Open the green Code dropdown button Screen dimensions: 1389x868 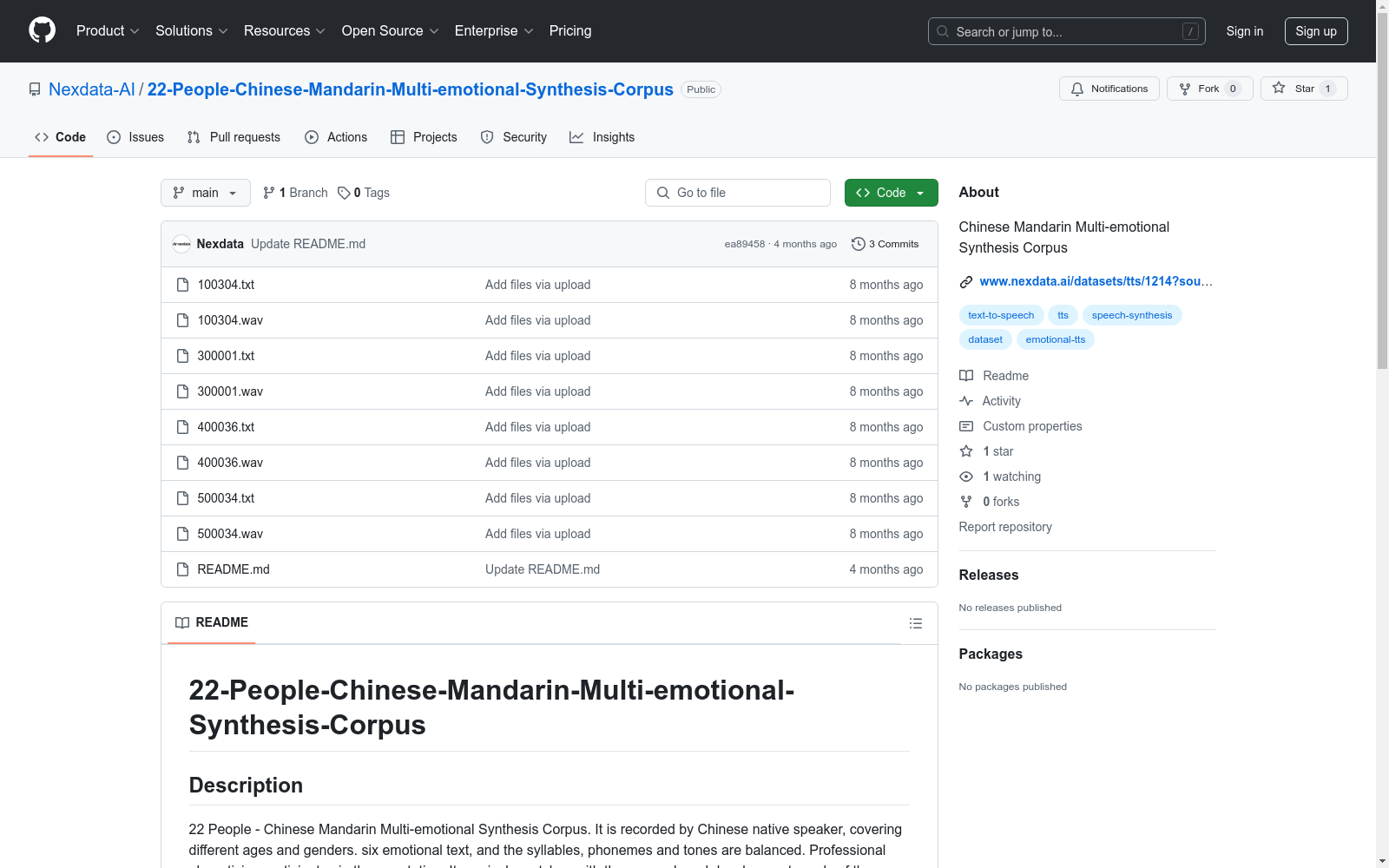[891, 193]
